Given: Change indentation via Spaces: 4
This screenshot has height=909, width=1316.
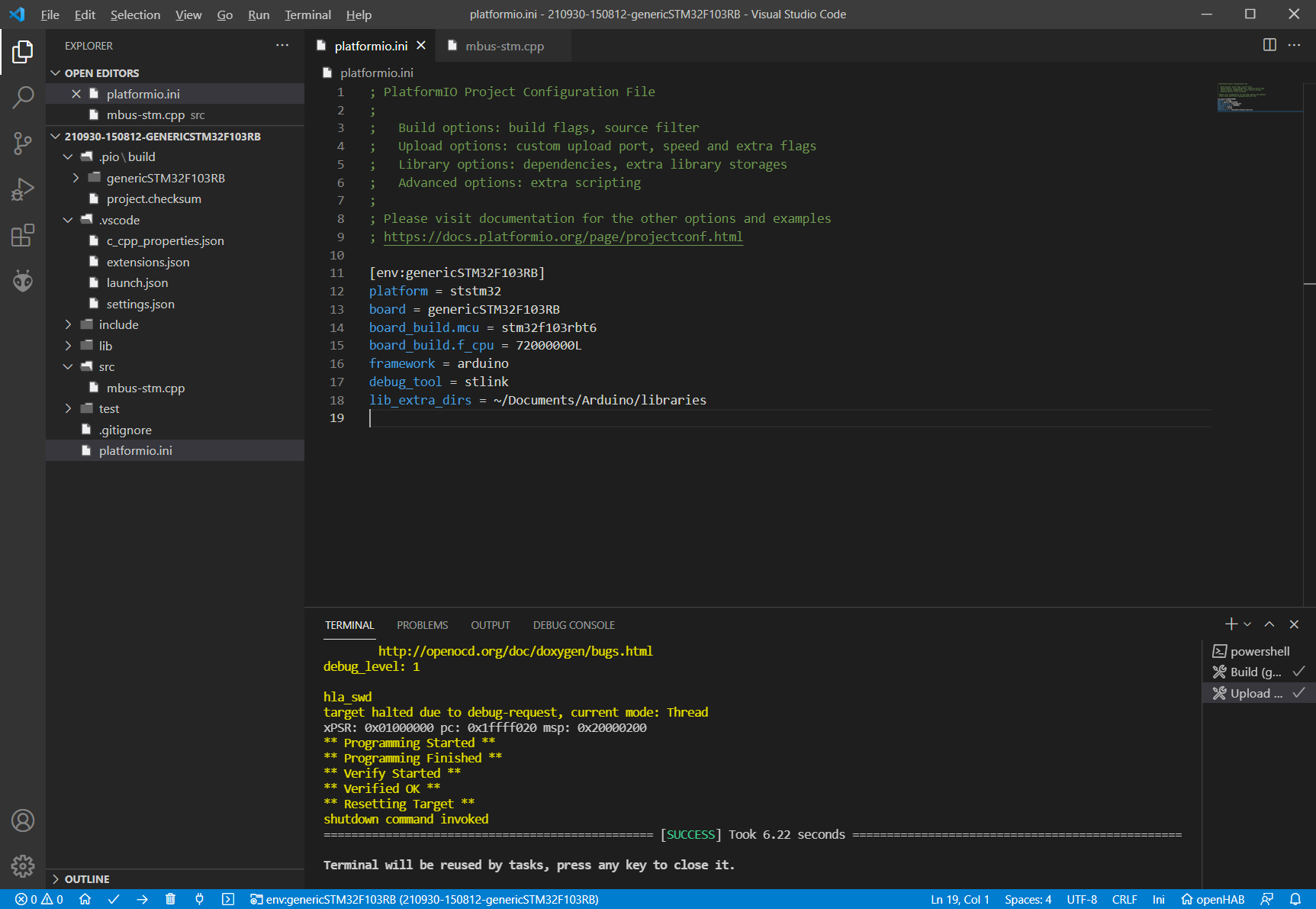Looking at the screenshot, I should point(1028,899).
